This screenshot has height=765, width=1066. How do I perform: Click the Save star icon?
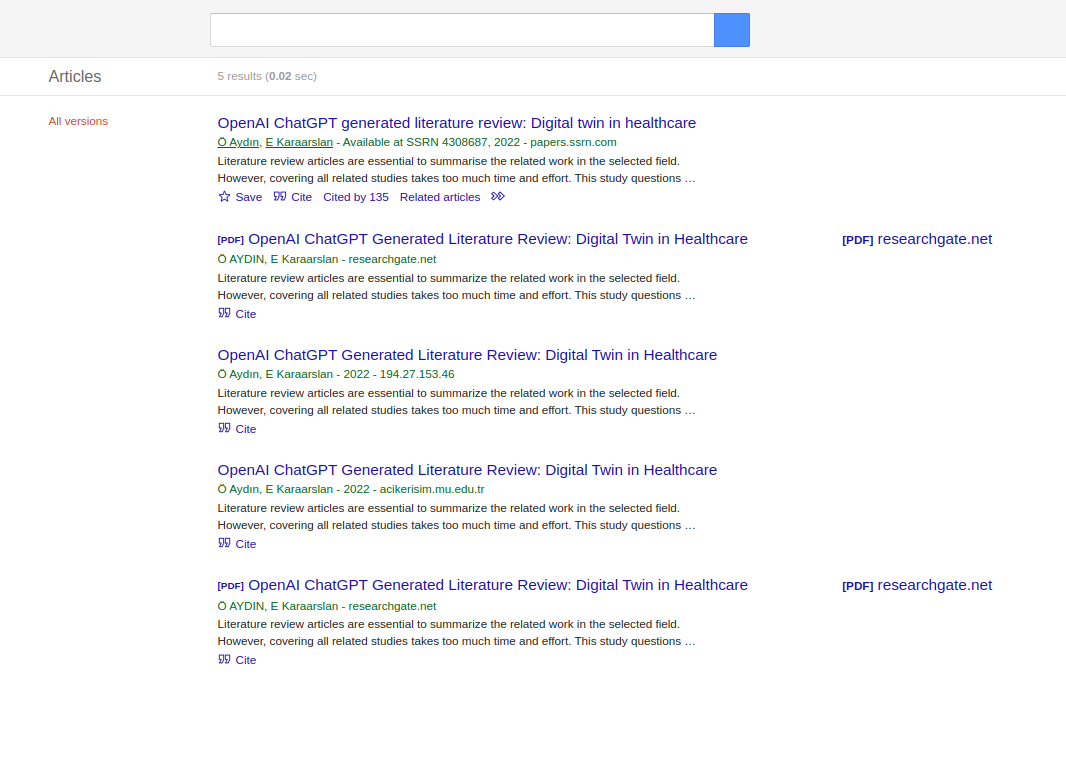click(224, 197)
